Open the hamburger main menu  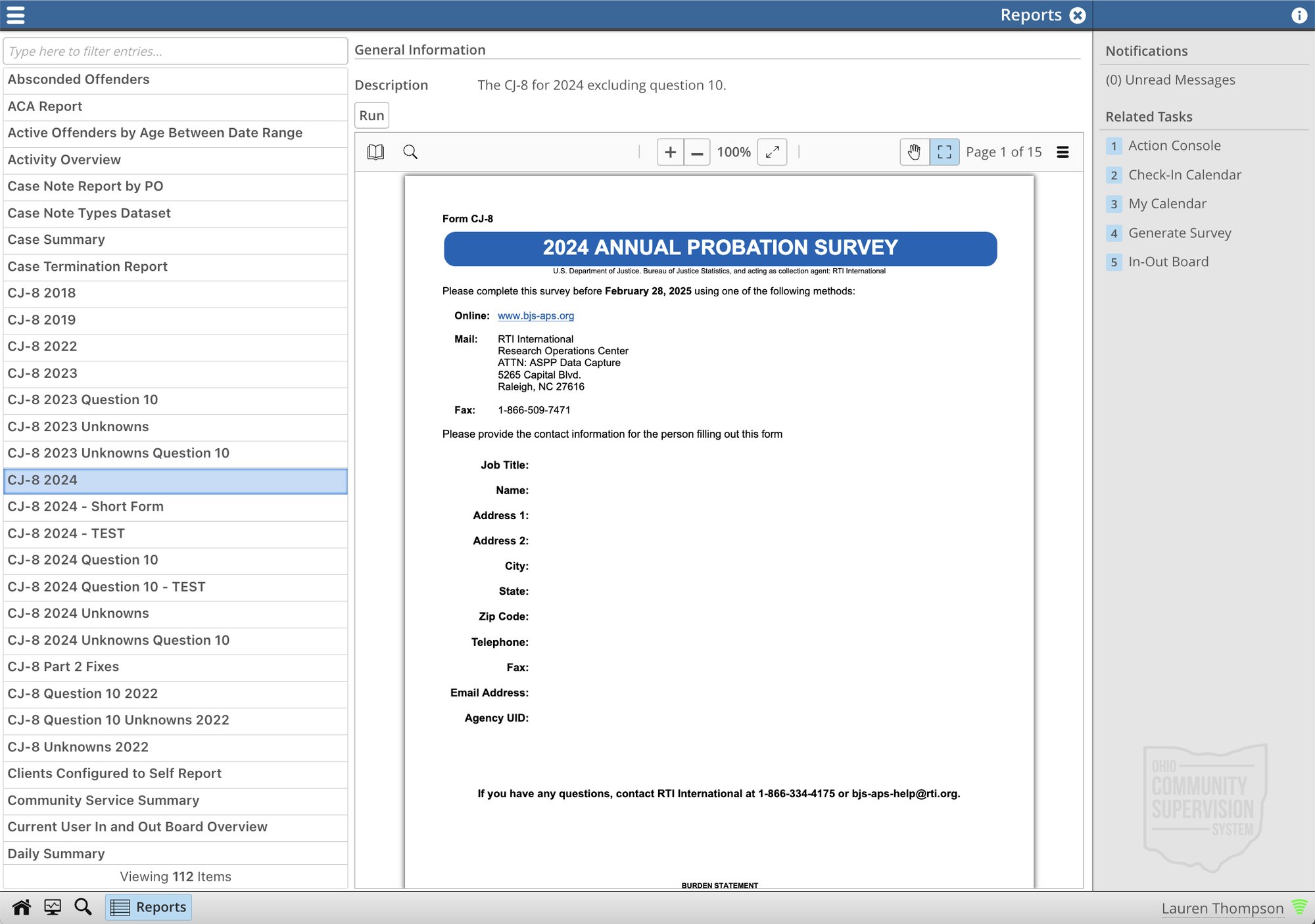coord(16,15)
